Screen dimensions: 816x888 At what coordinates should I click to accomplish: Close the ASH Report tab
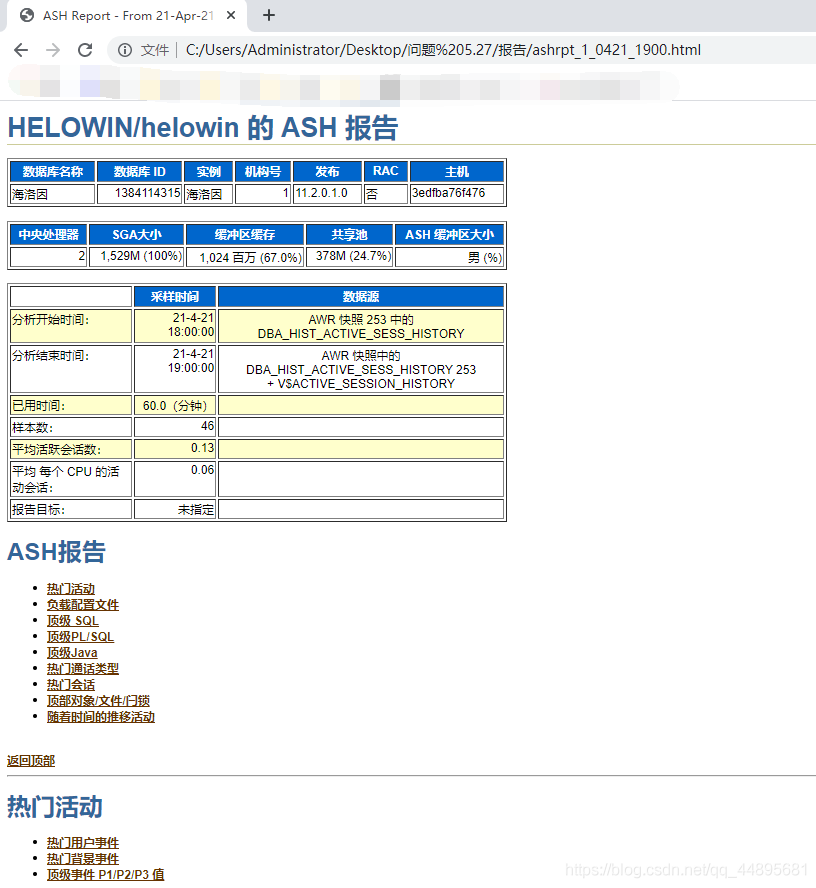pyautogui.click(x=230, y=15)
